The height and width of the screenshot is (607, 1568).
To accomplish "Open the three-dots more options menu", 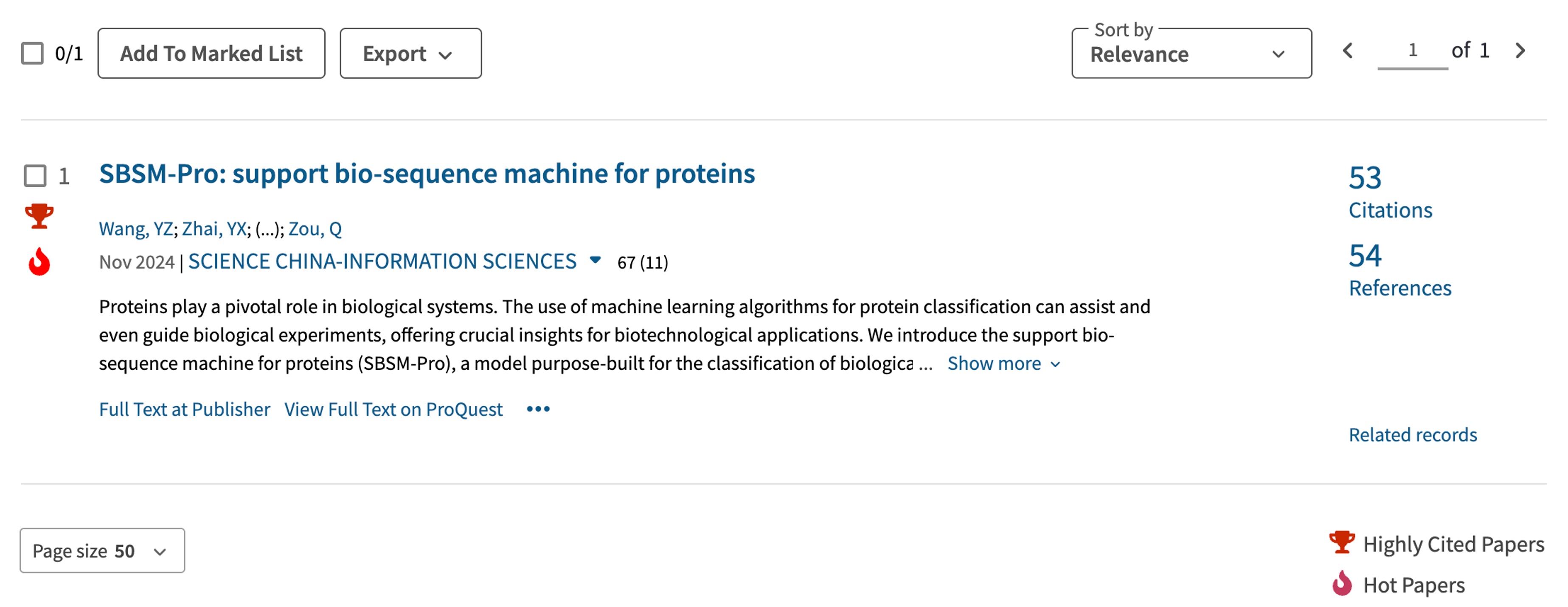I will click(x=538, y=409).
